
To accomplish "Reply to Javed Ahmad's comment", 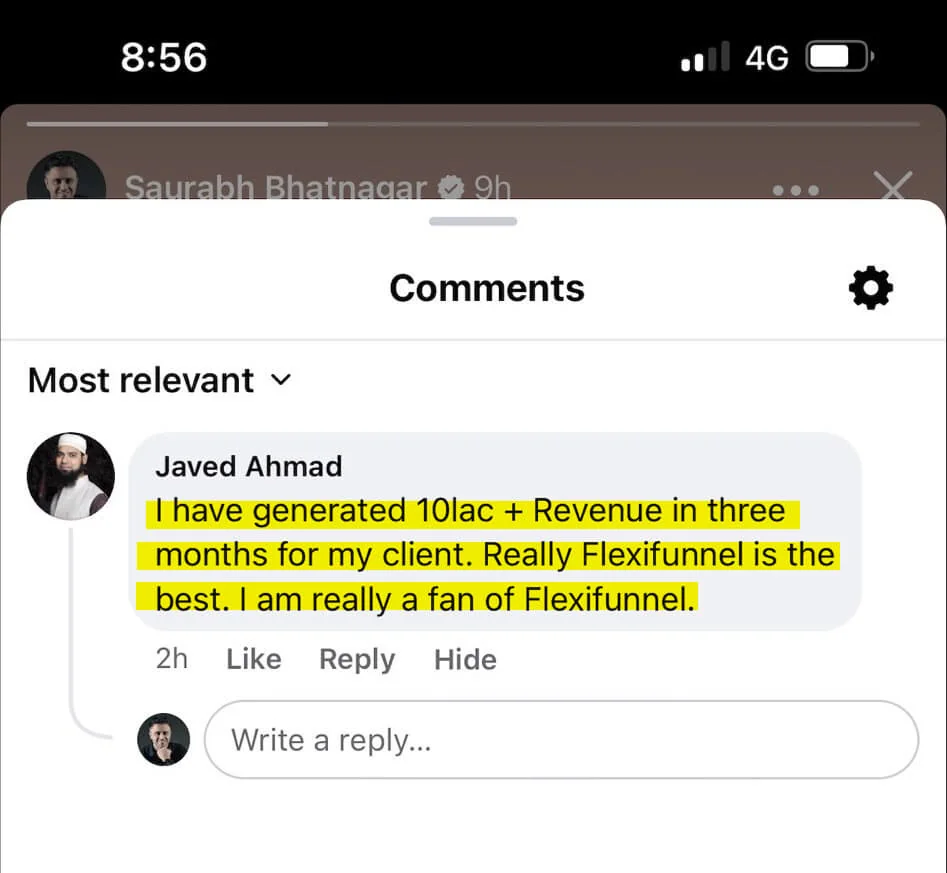I will pos(356,659).
